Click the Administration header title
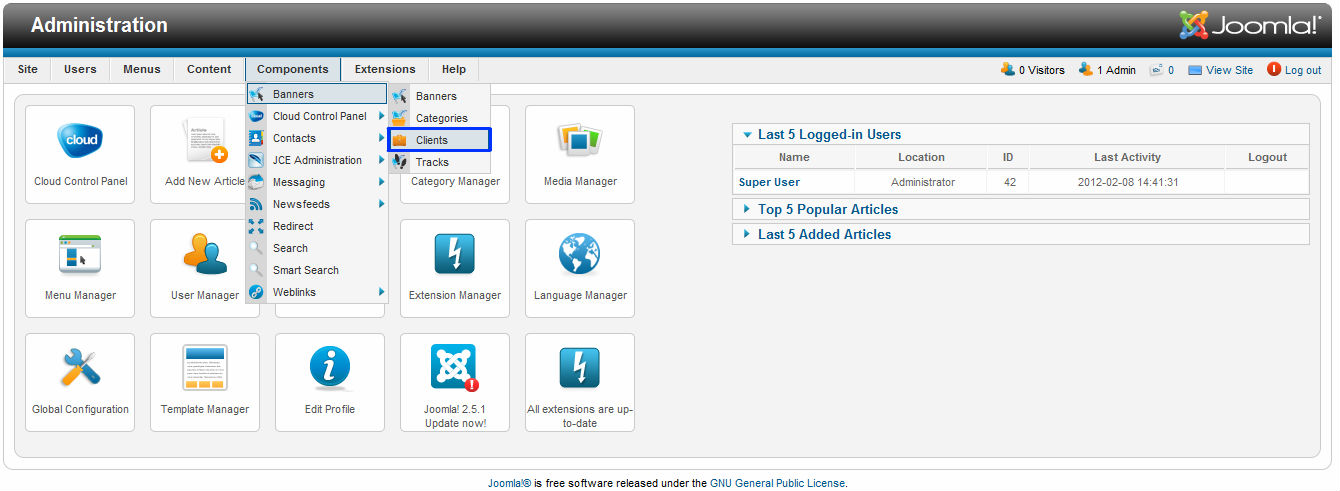1340x491 pixels. [100, 25]
